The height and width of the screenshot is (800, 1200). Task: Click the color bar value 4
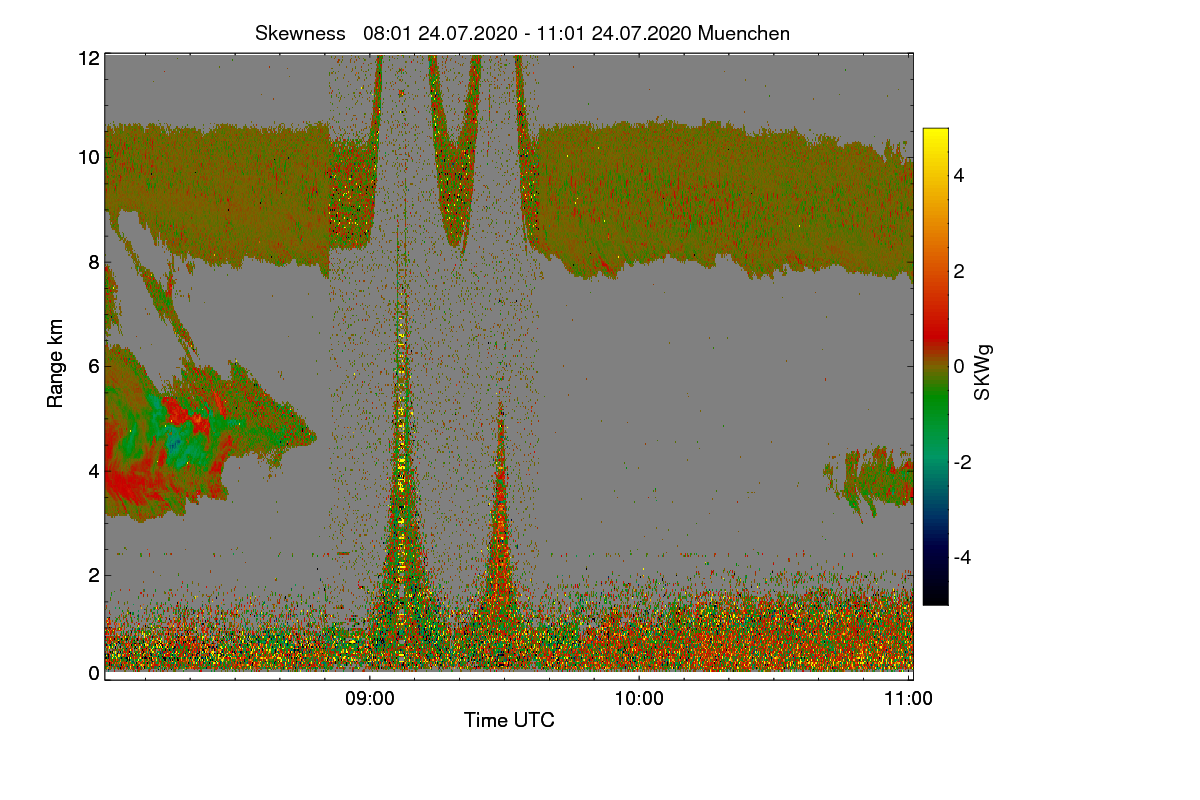tap(958, 175)
